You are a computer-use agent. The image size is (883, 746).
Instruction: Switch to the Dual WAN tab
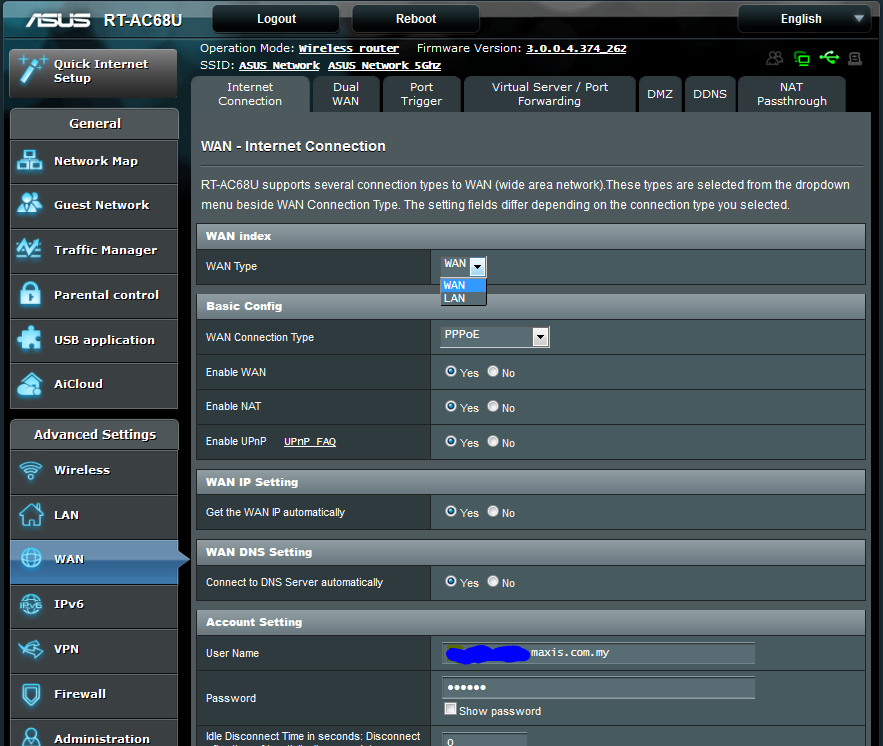pos(346,94)
